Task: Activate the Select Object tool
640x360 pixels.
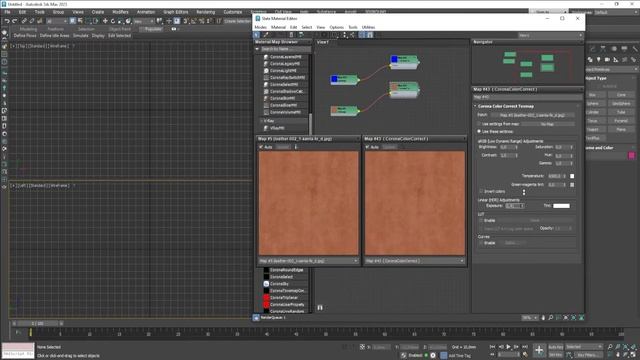Action: click(73, 21)
